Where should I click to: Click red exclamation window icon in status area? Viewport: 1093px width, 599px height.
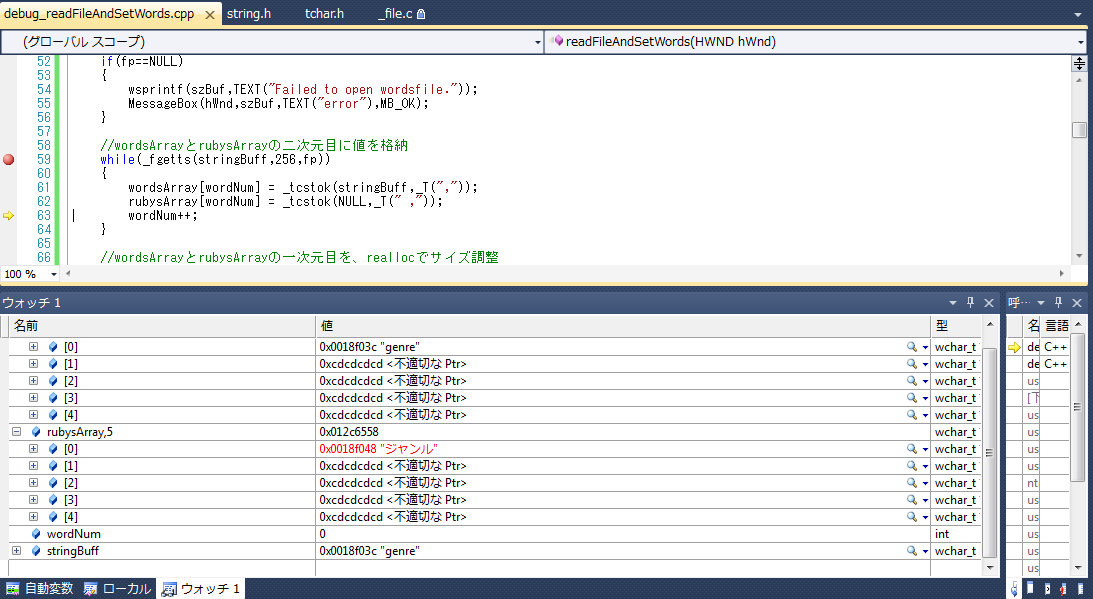tap(1063, 590)
